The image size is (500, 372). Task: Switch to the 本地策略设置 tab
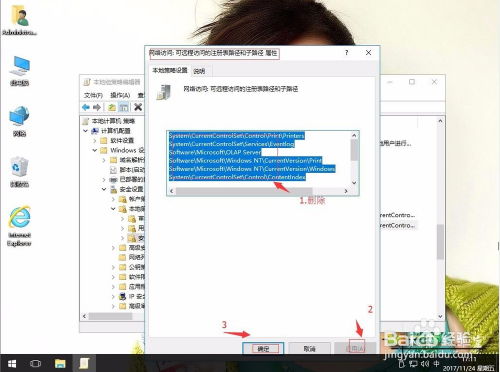coord(170,70)
